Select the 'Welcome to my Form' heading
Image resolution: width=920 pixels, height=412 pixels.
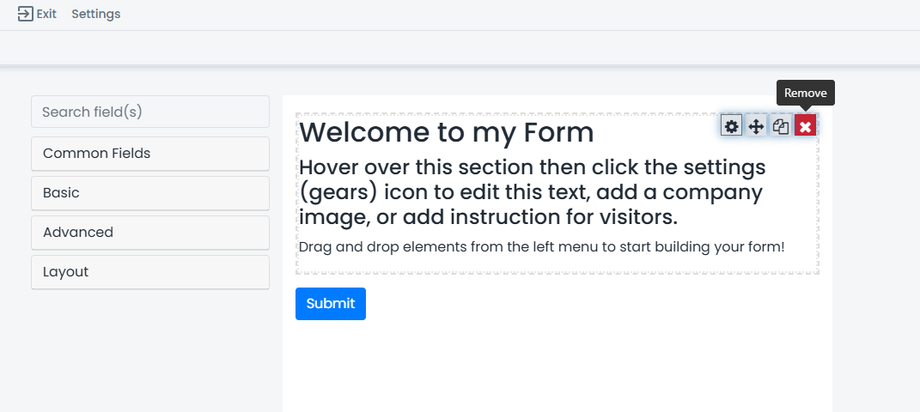(446, 132)
